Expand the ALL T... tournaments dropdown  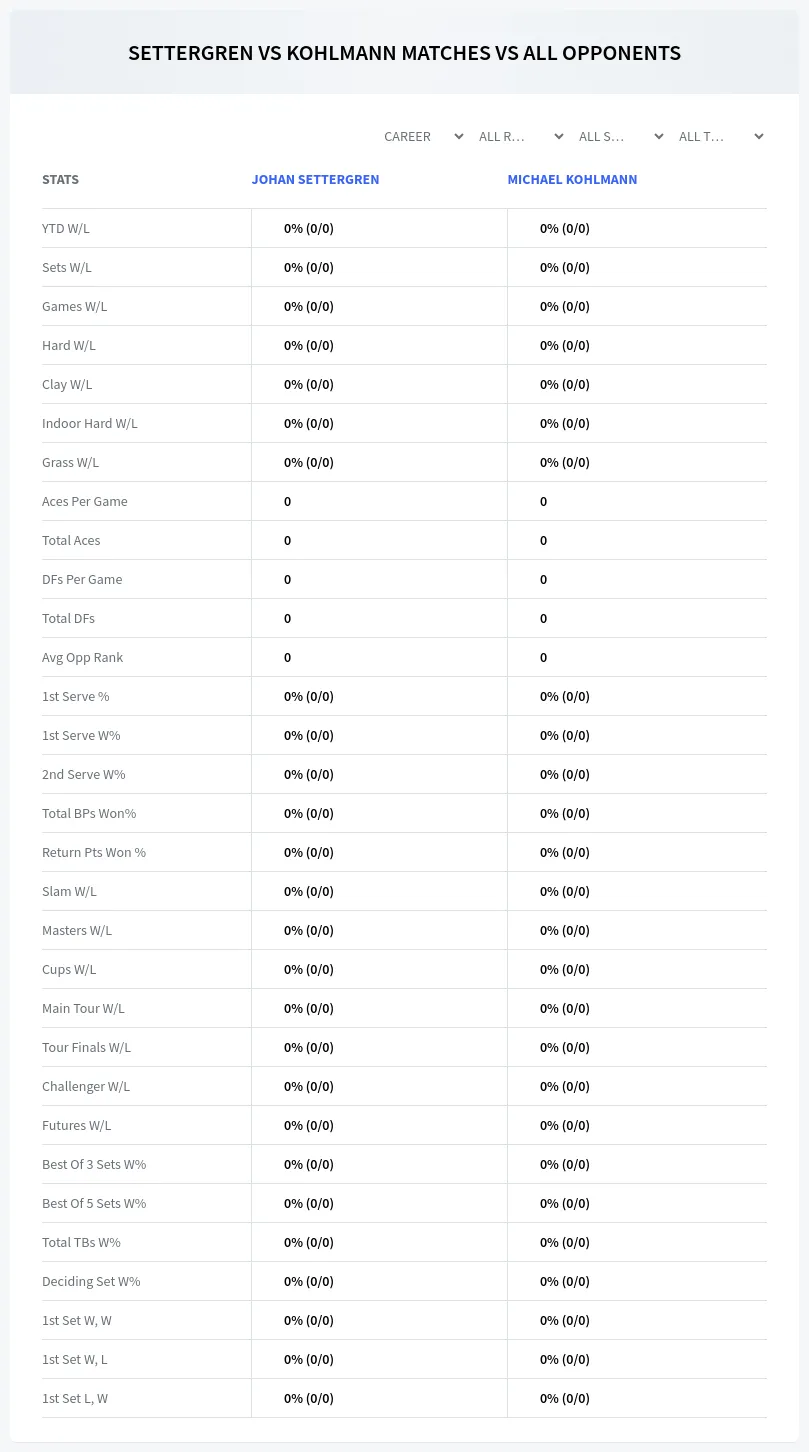(721, 136)
